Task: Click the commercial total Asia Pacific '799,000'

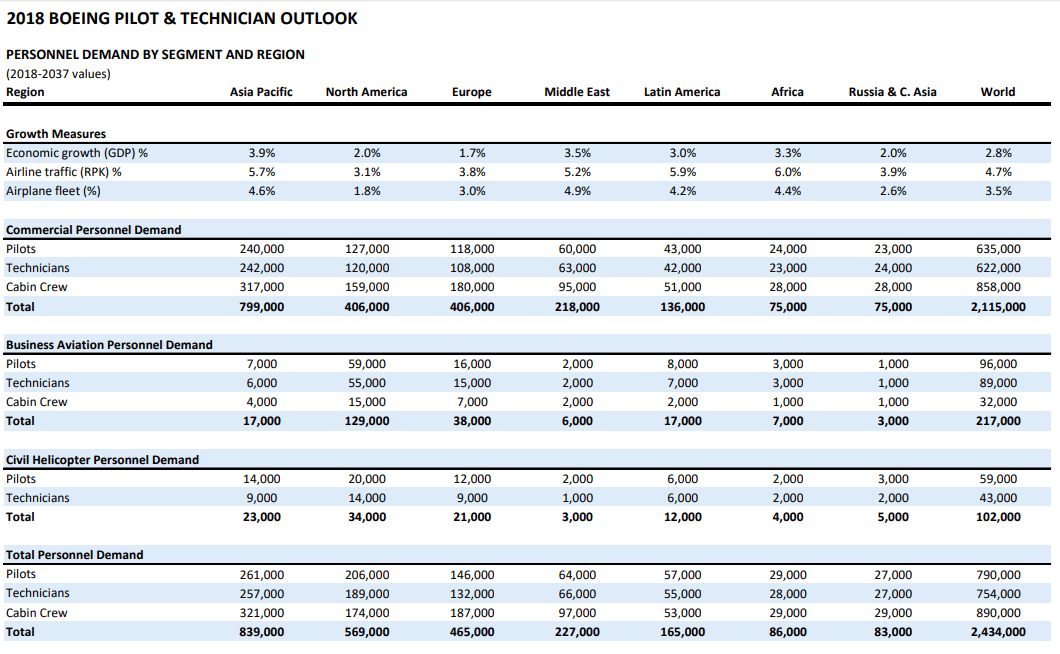Action: point(262,307)
